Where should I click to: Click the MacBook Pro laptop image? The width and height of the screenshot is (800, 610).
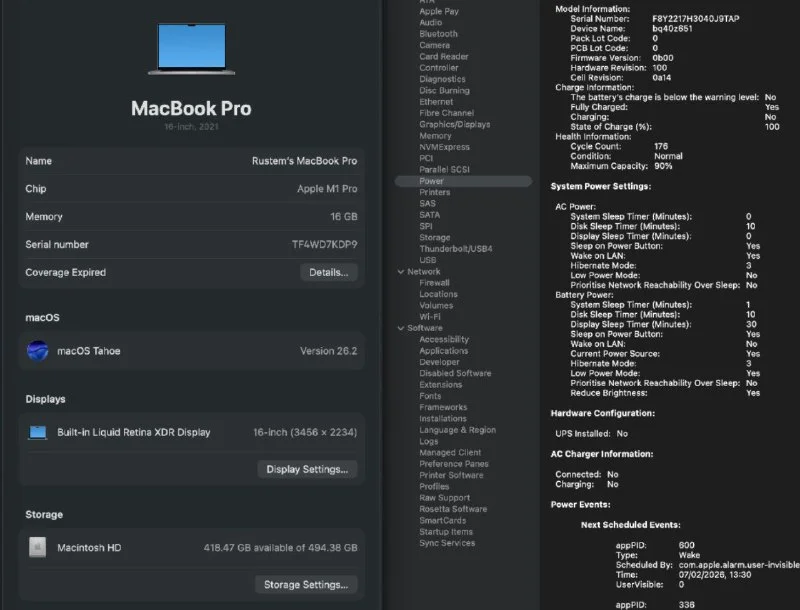193,48
